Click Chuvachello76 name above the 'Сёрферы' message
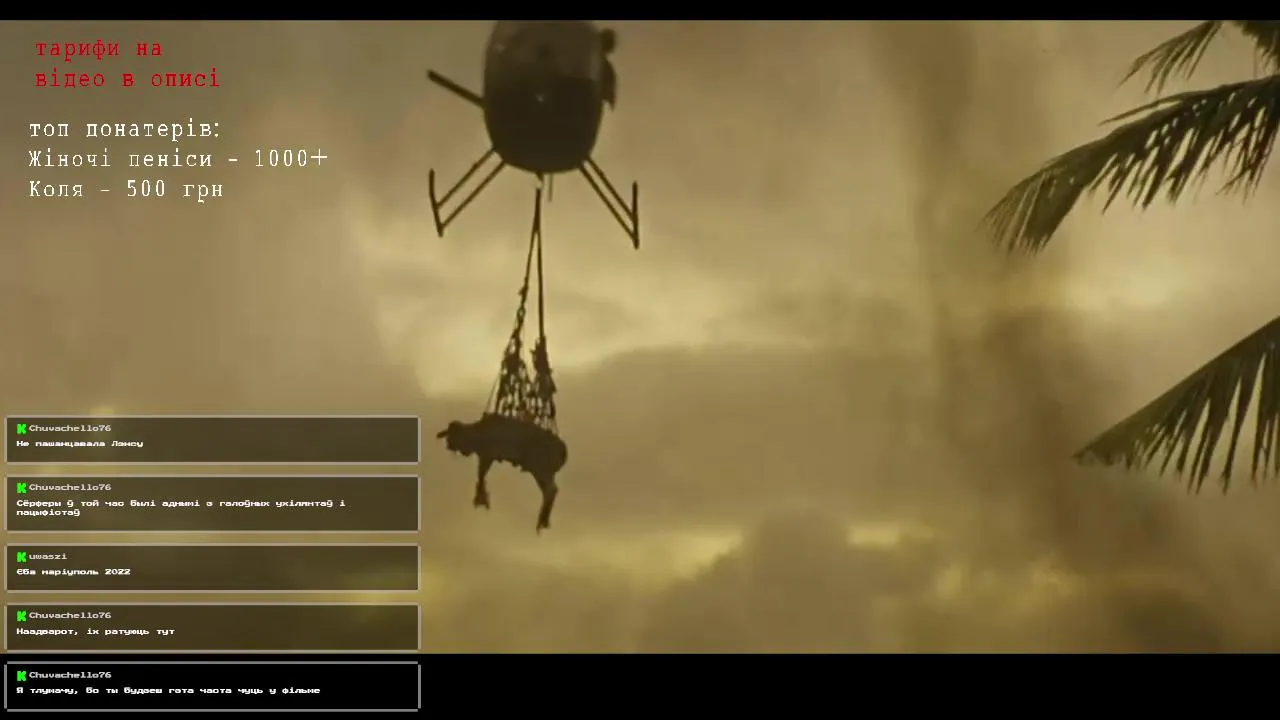This screenshot has width=1280, height=720. tap(70, 488)
